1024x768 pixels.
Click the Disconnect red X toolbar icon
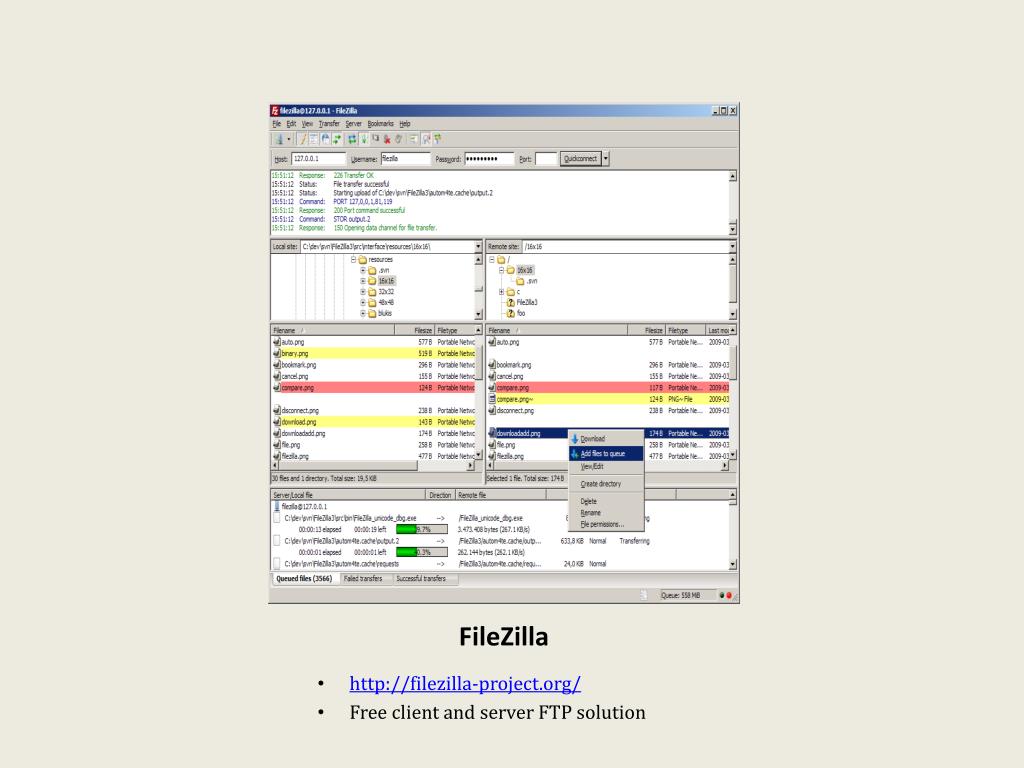(x=387, y=139)
